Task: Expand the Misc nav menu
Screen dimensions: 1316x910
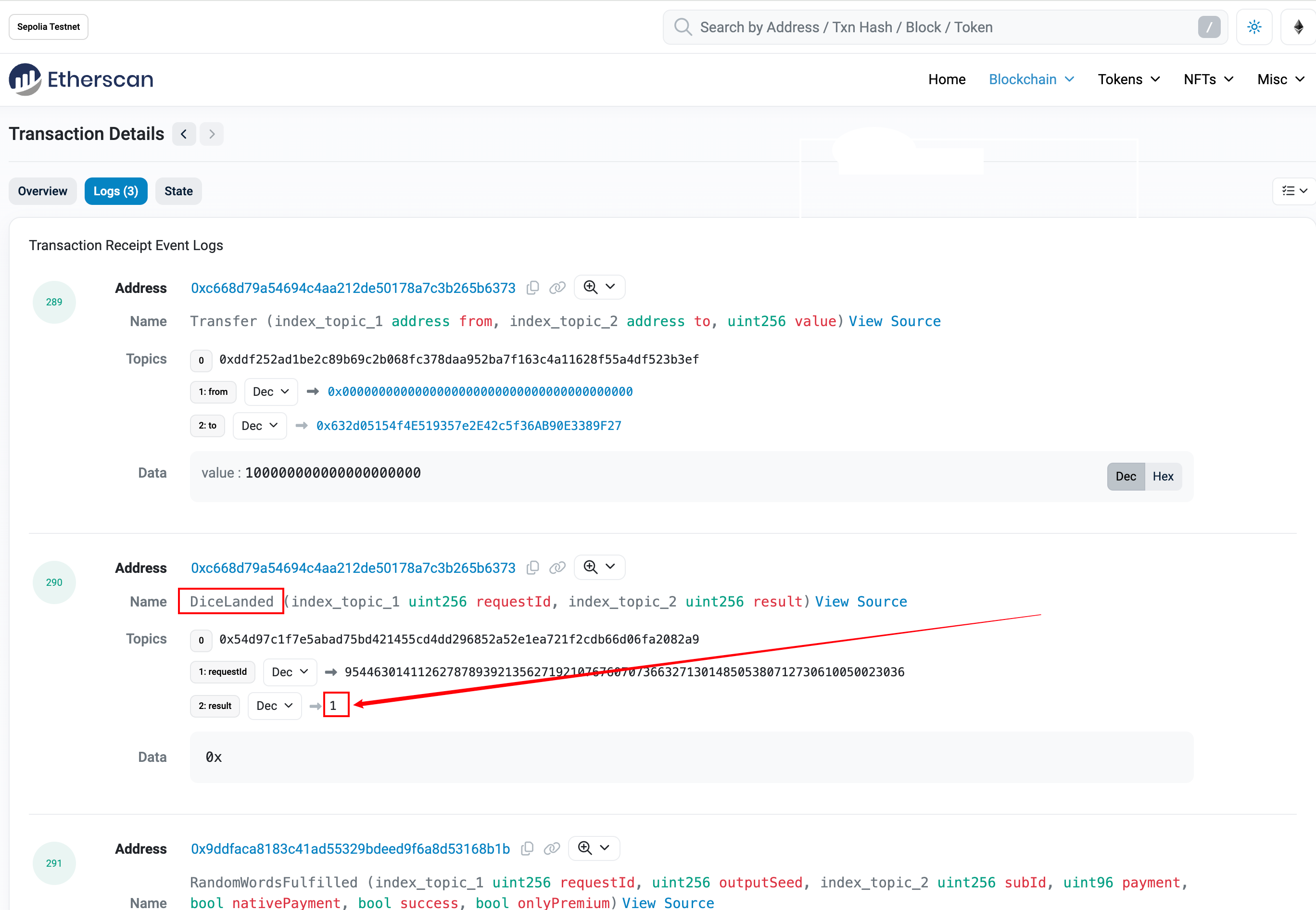Action: click(1281, 79)
